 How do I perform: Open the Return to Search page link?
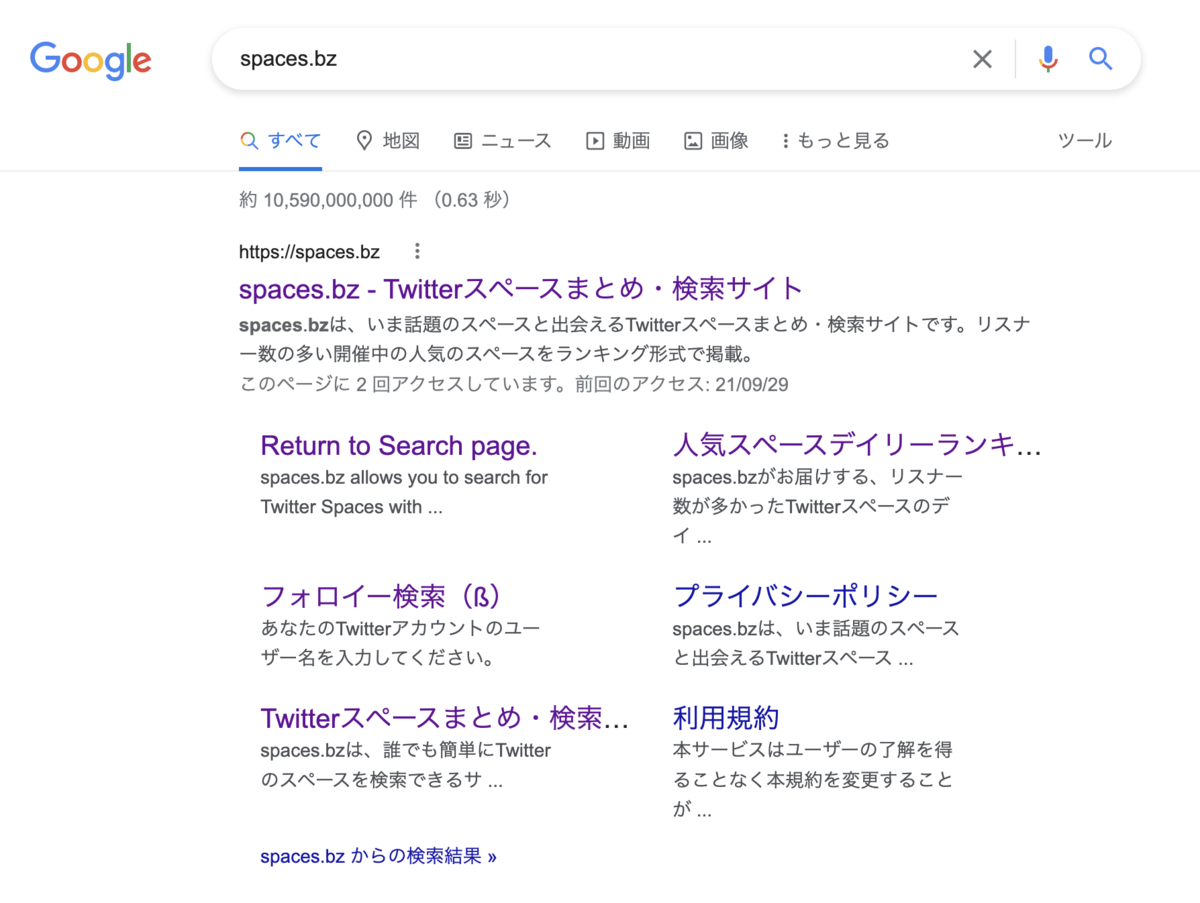click(399, 446)
